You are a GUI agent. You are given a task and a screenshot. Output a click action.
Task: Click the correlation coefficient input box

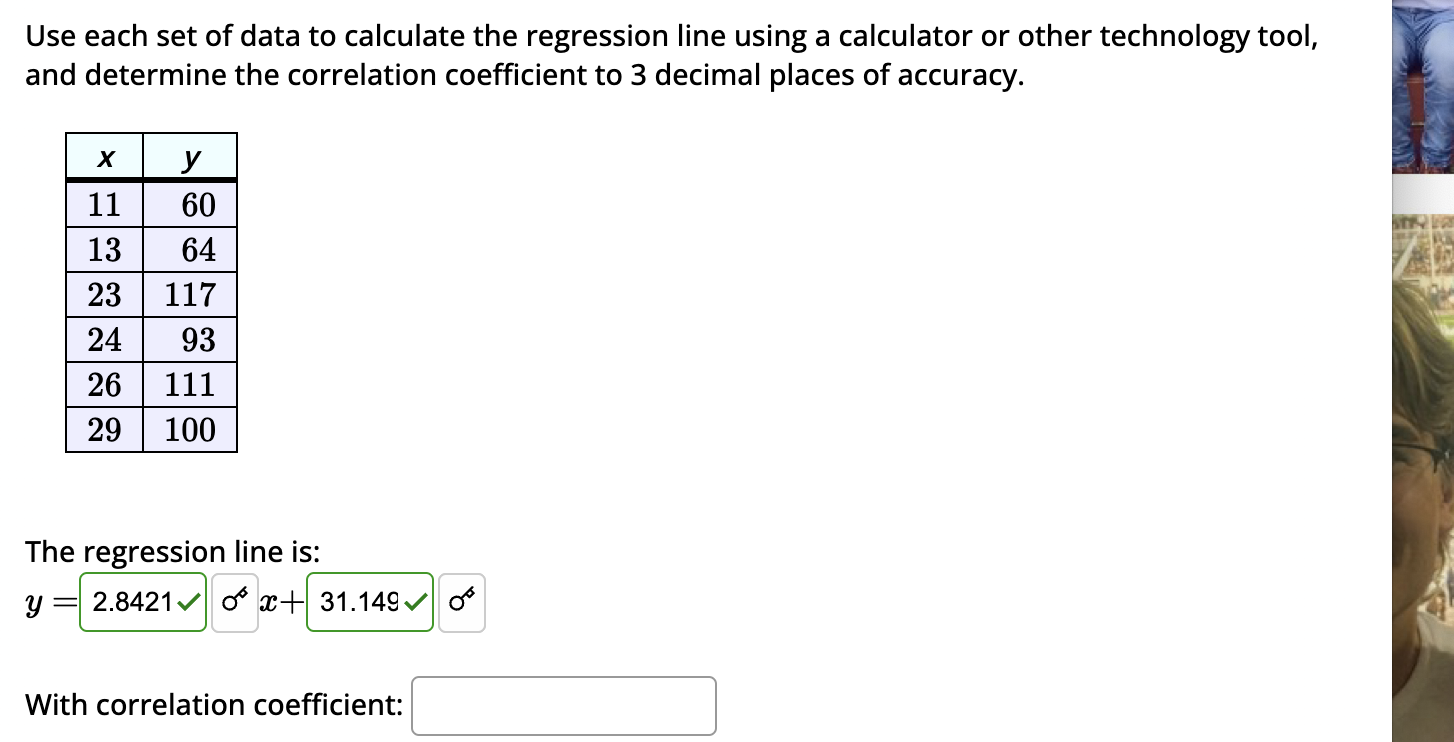pyautogui.click(x=563, y=705)
